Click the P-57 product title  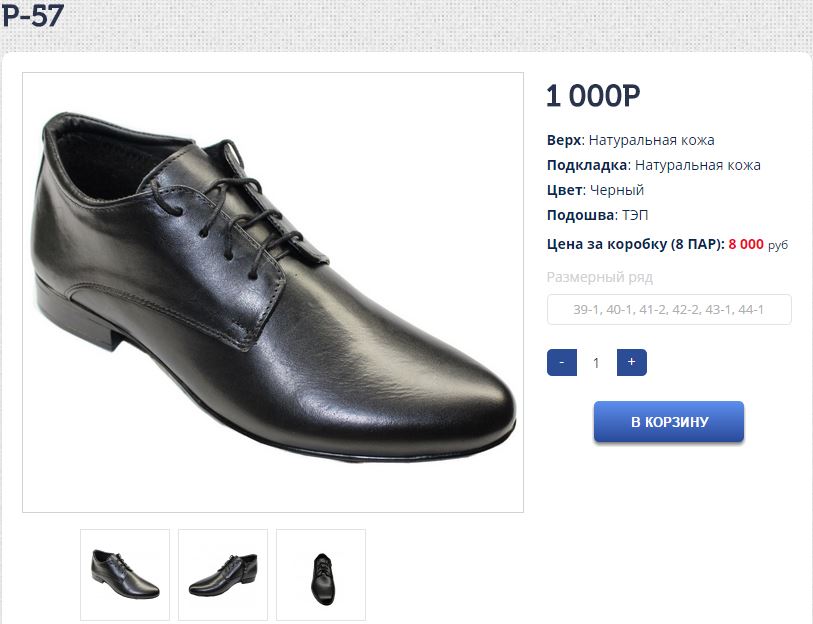[33, 15]
